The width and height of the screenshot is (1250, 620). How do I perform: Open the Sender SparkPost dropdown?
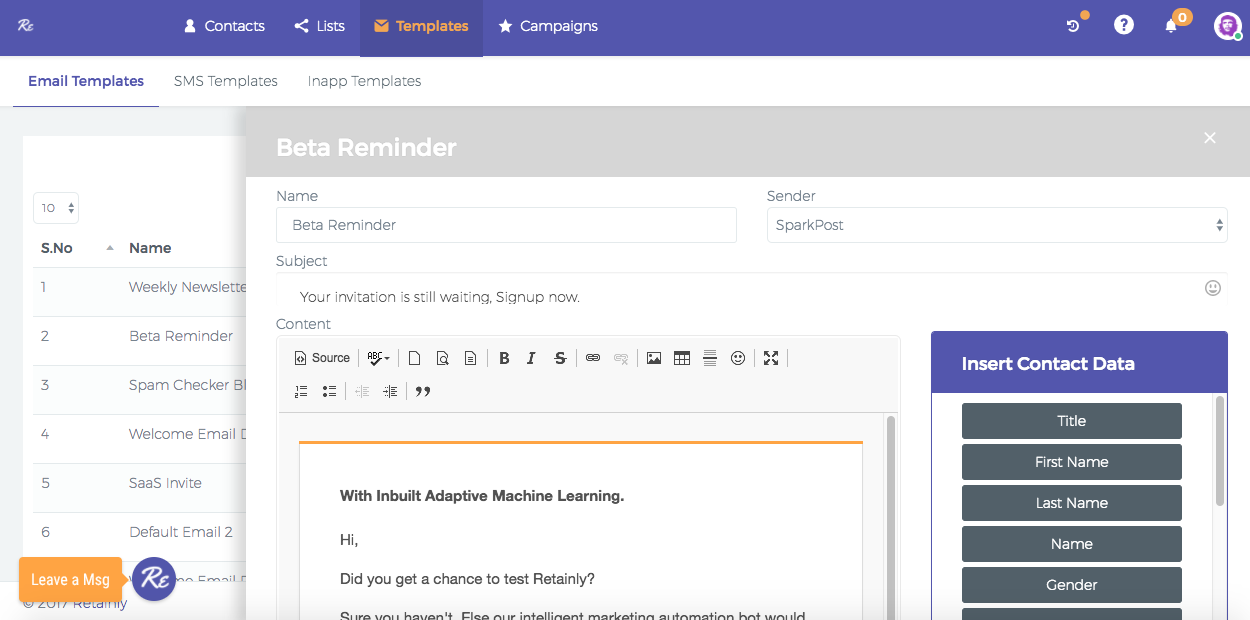click(x=997, y=225)
